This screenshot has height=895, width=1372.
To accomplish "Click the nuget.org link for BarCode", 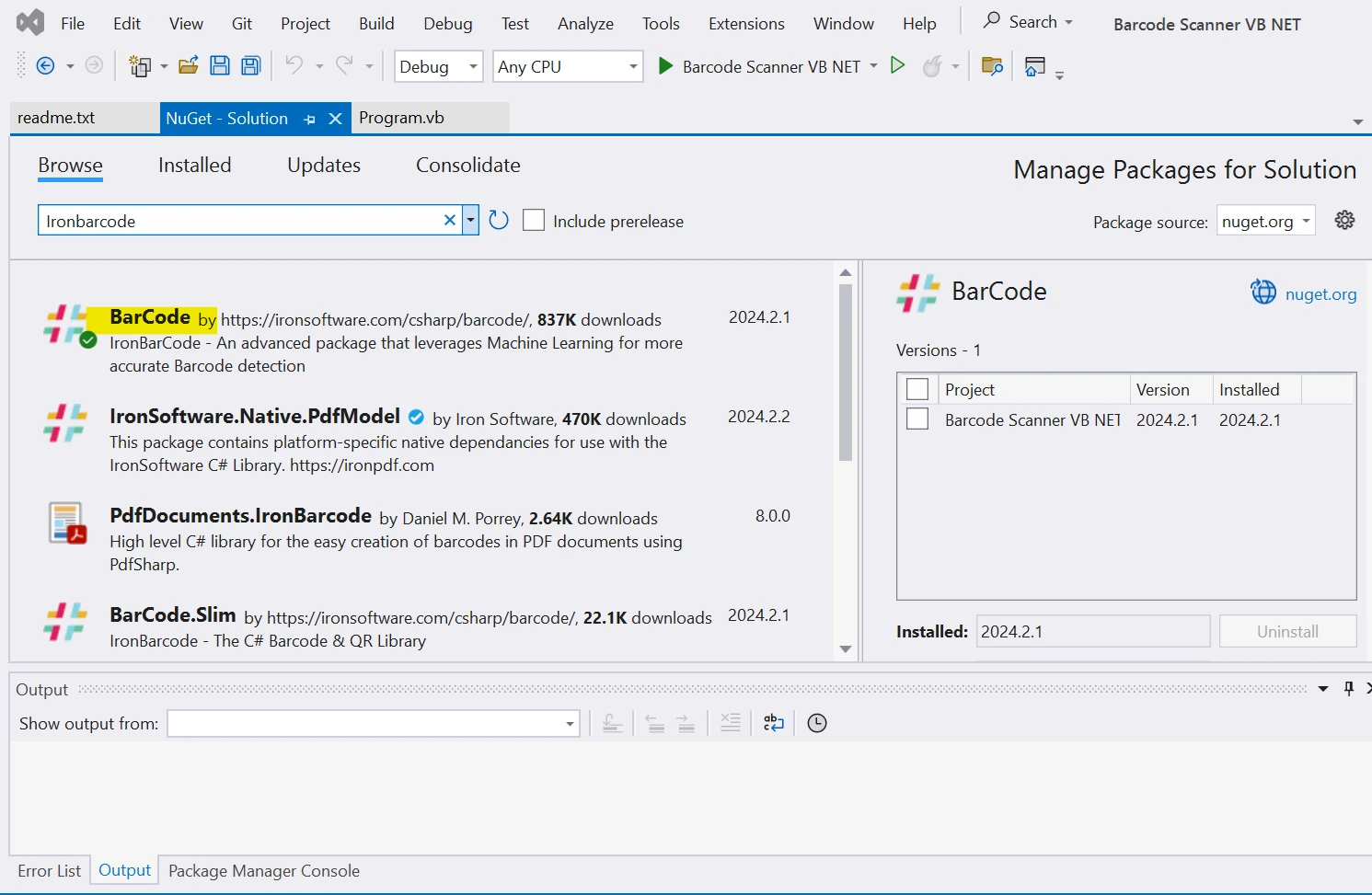I will point(1320,294).
